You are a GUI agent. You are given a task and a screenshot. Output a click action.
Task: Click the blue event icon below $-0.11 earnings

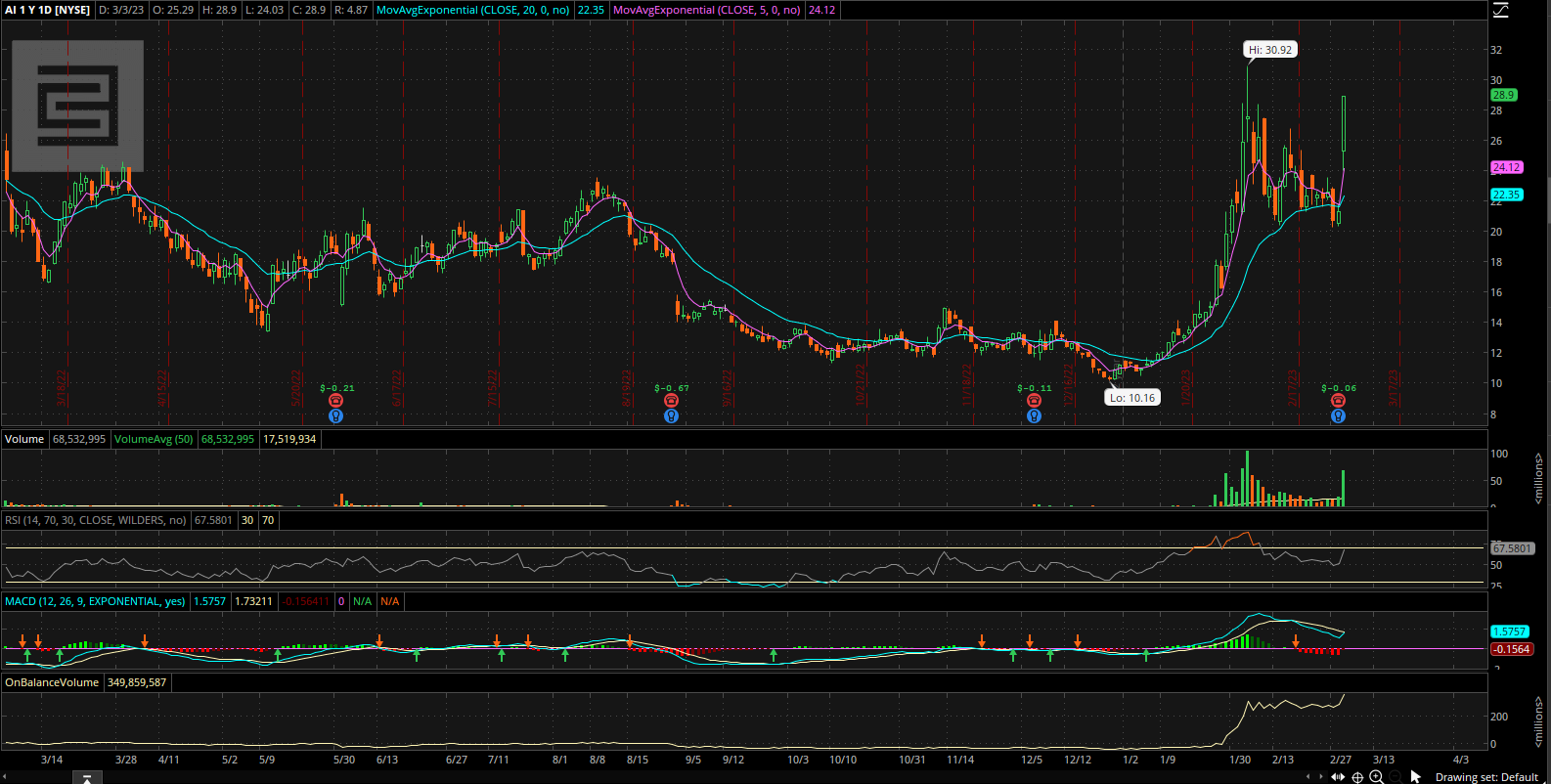click(1034, 415)
